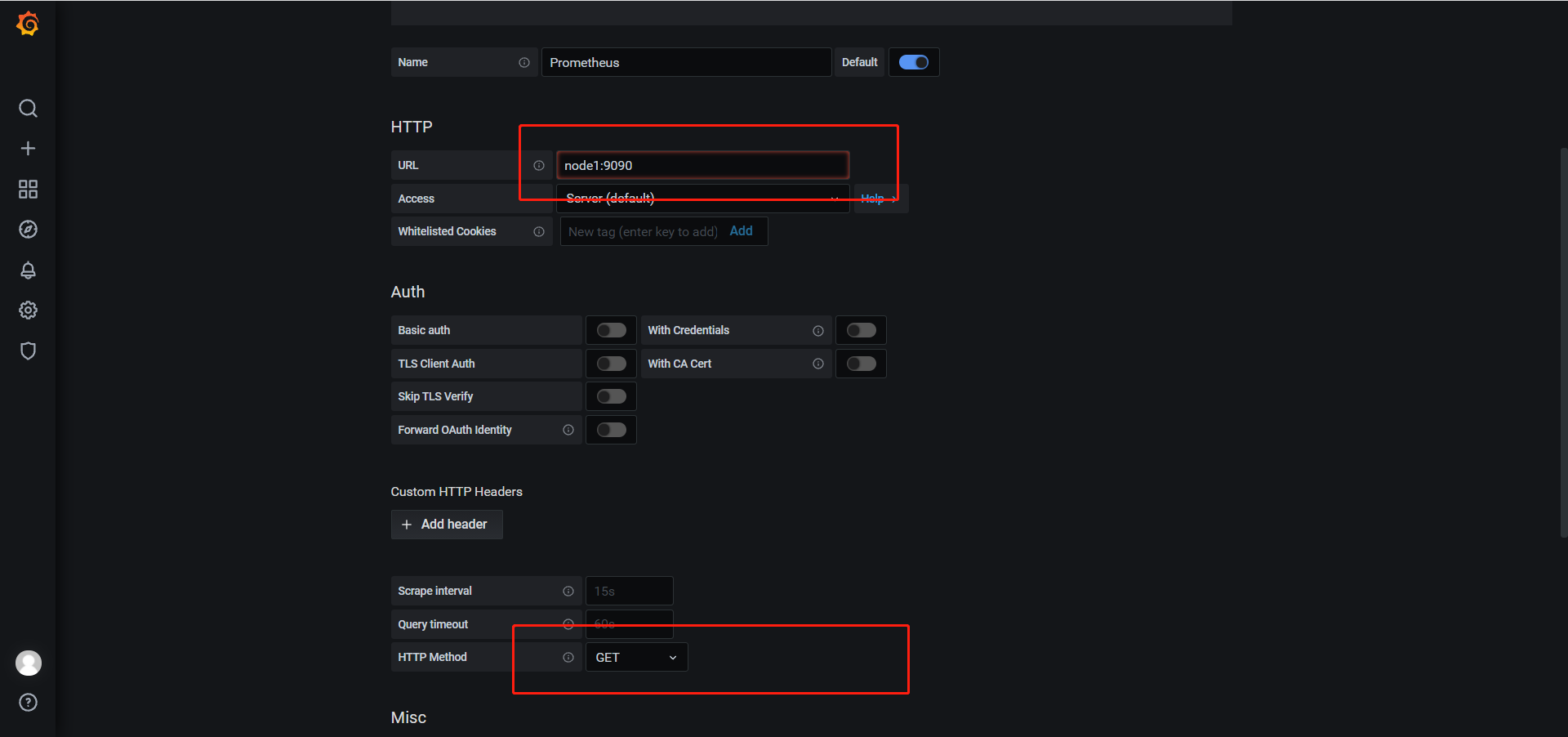This screenshot has height=737, width=1568.
Task: Click Add next to the cookie tag field
Action: click(741, 231)
